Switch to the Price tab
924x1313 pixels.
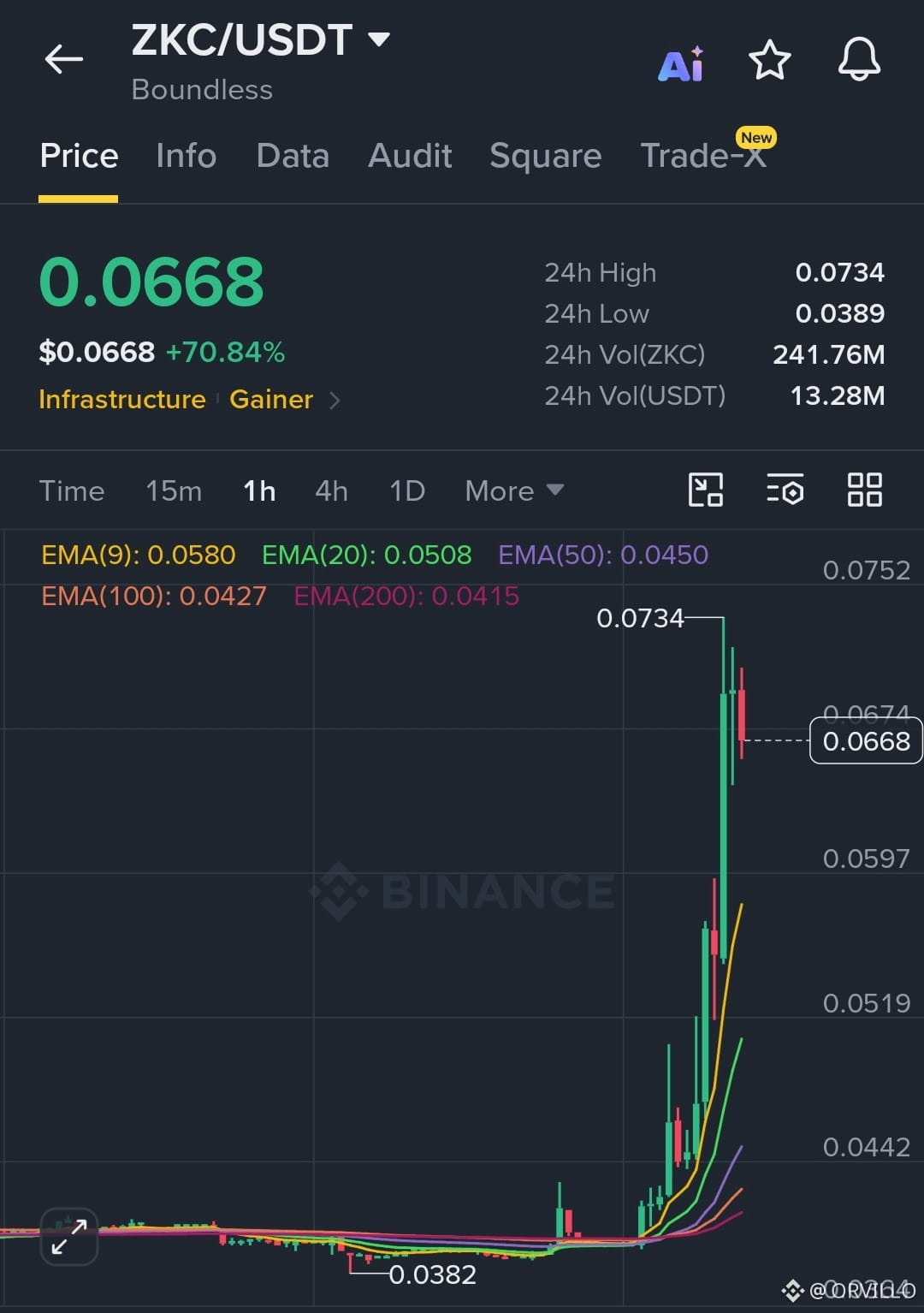[79, 156]
